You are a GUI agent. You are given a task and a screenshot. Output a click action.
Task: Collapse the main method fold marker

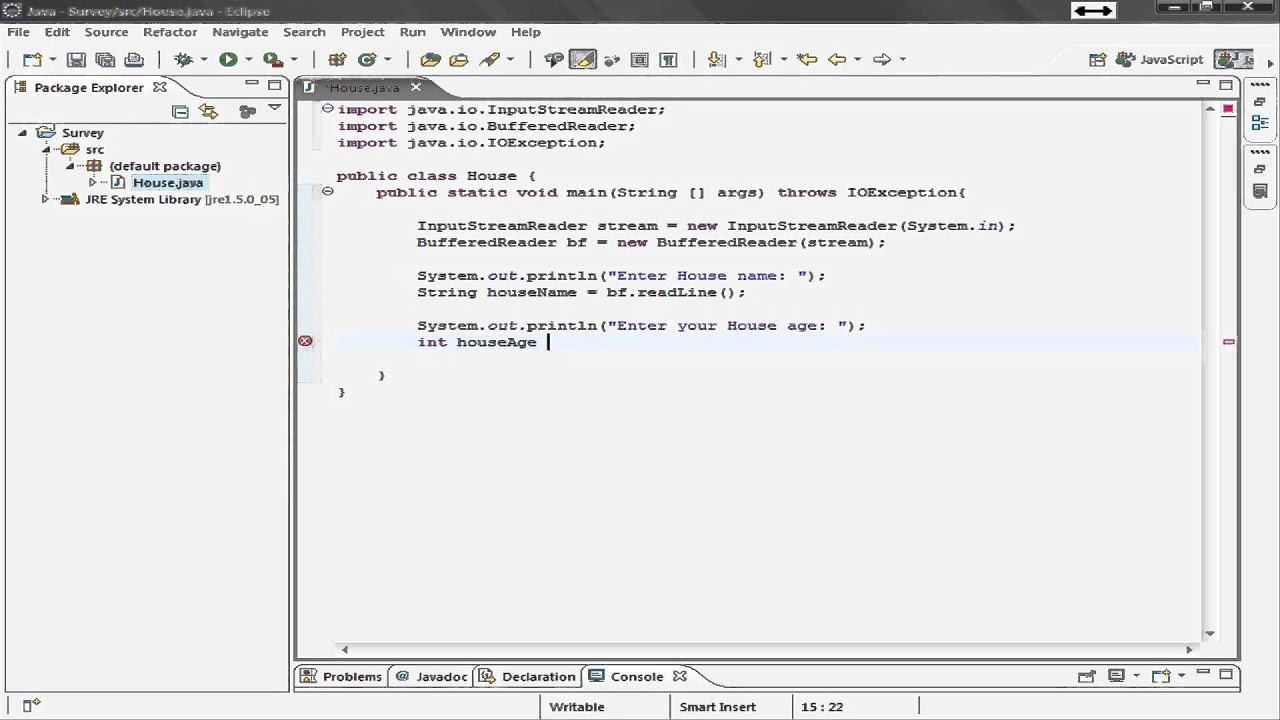click(327, 192)
